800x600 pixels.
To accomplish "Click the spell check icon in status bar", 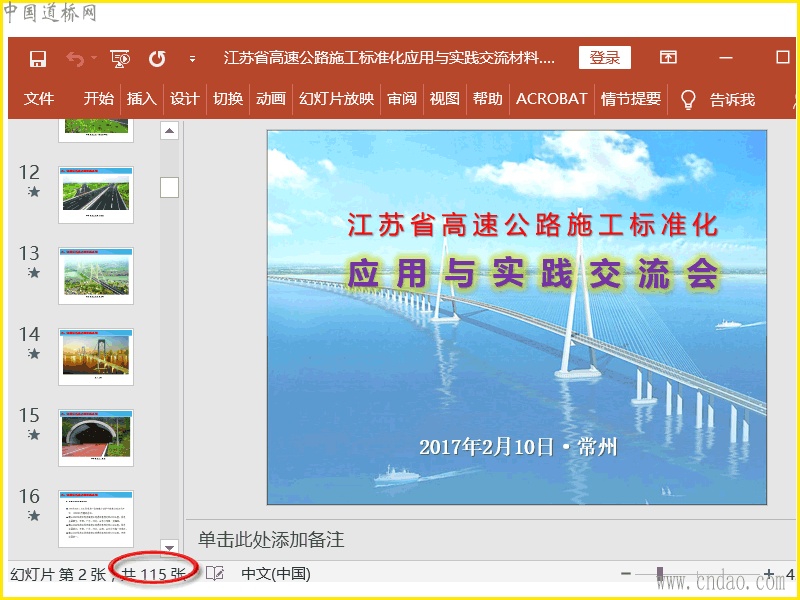I will 215,573.
